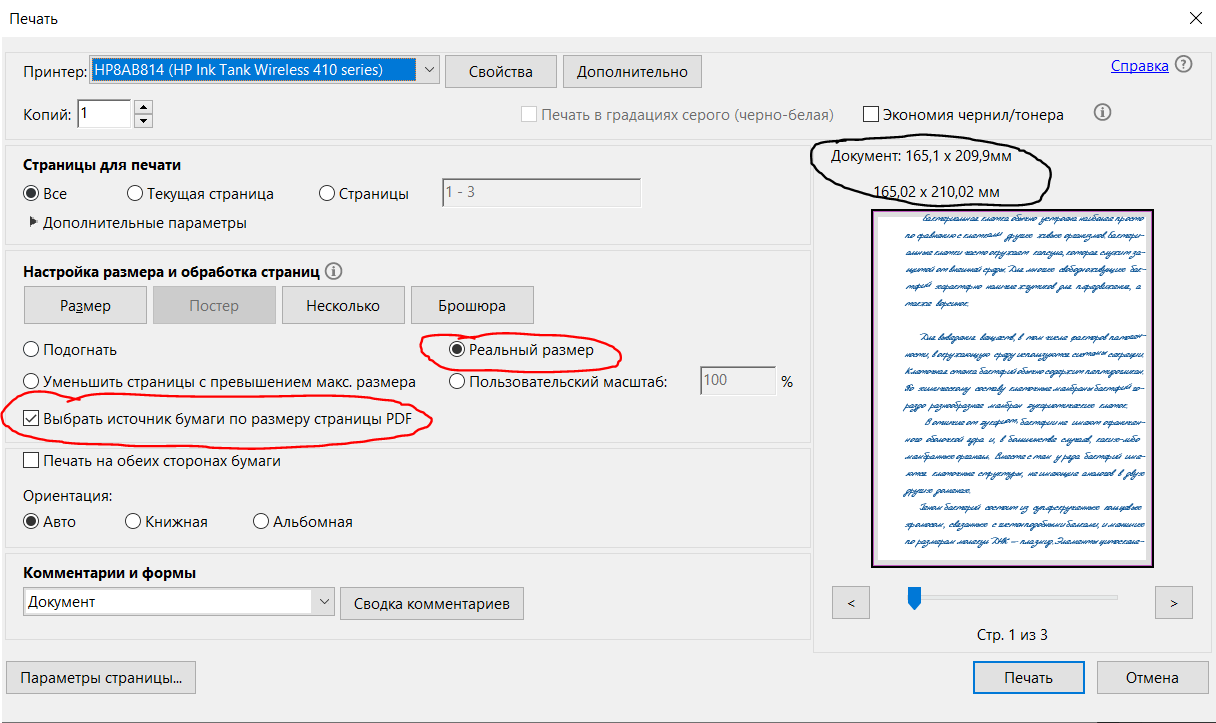1216x723 pixels.
Task: Expand Дополнительные параметры section
Action: 34,223
